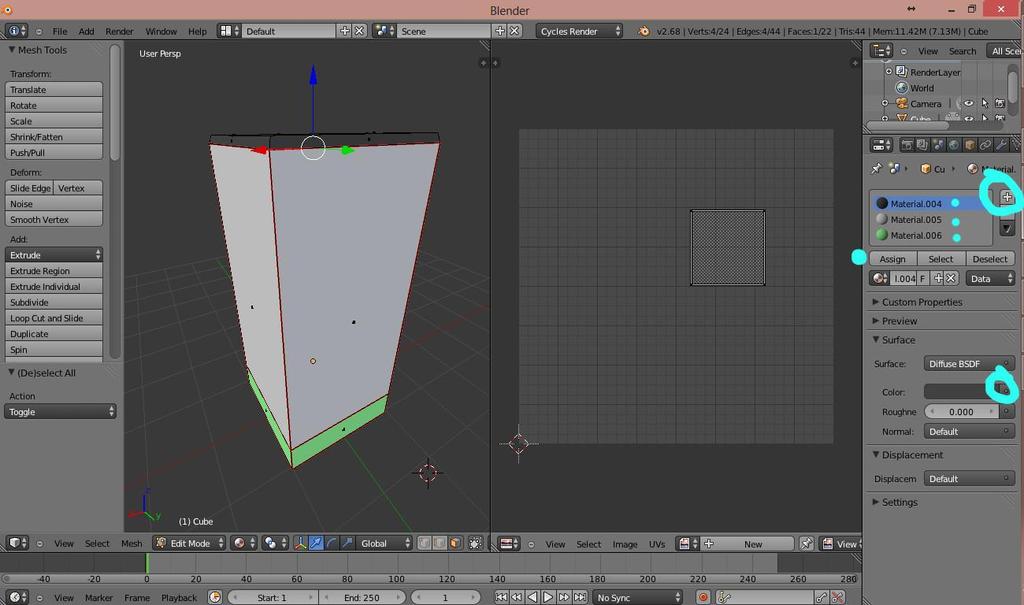Open the Render menu
This screenshot has width=1024, height=605.
119,31
